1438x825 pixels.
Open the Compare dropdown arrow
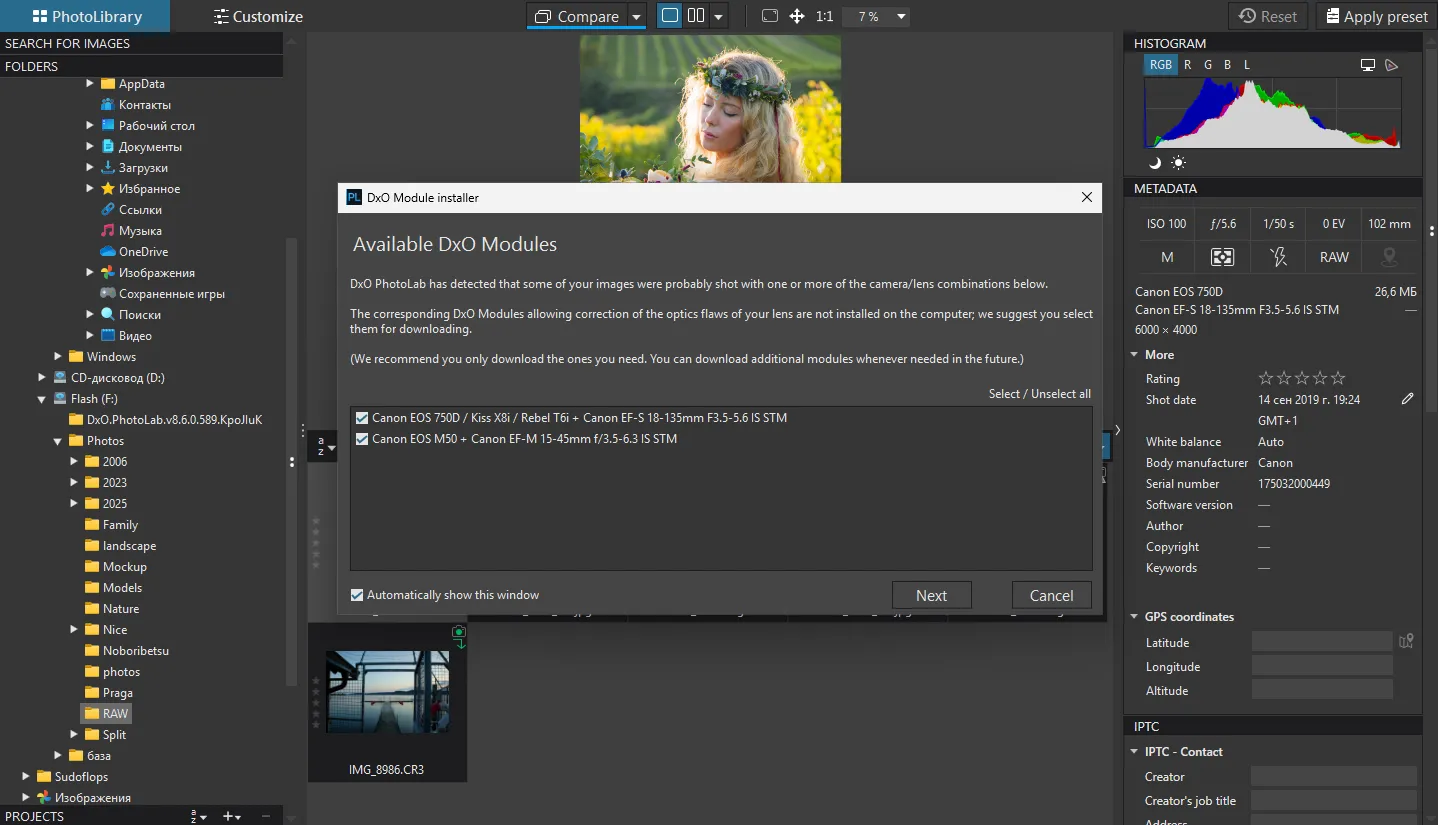[637, 16]
